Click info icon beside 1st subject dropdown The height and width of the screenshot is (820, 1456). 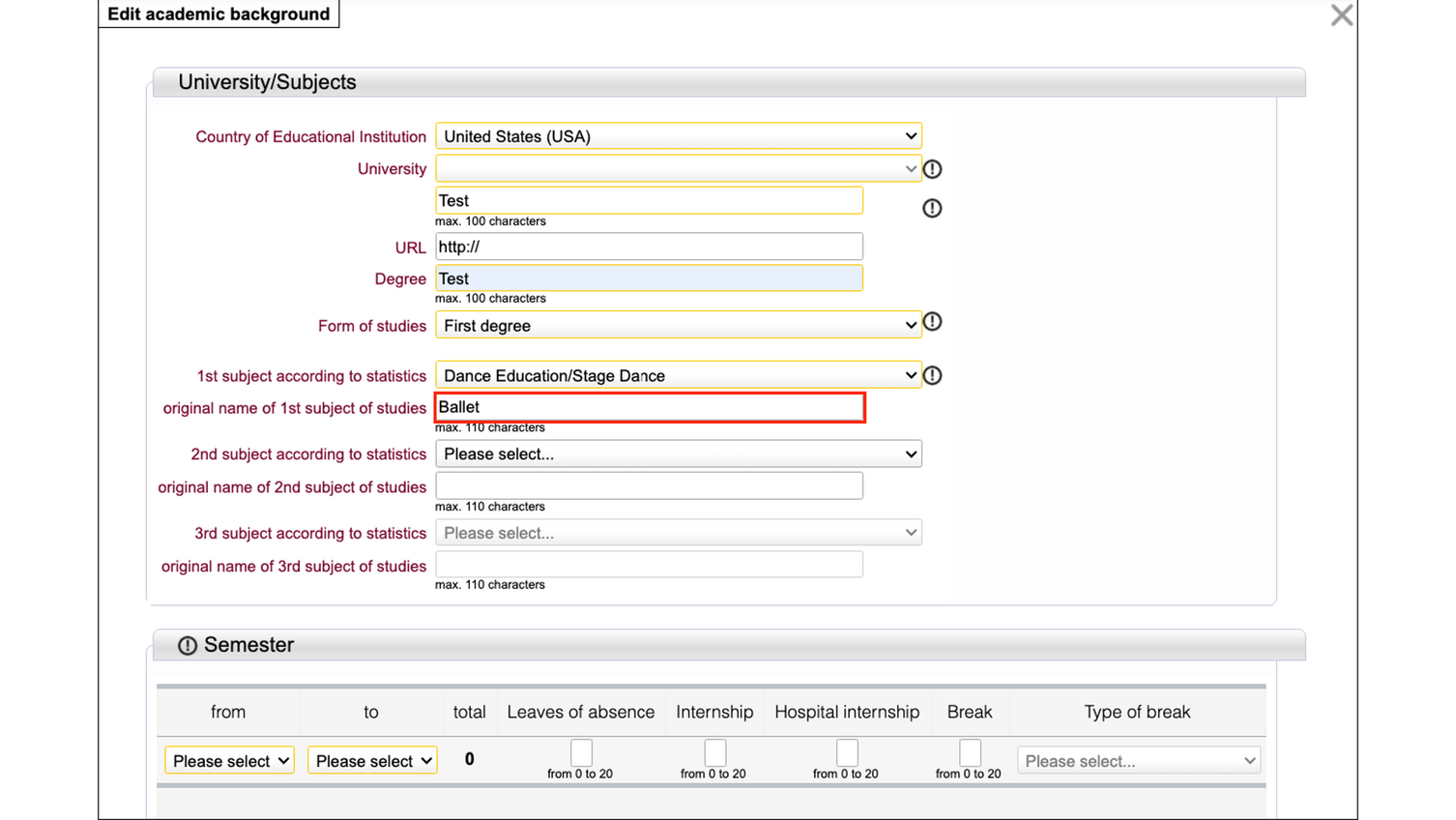(x=932, y=375)
